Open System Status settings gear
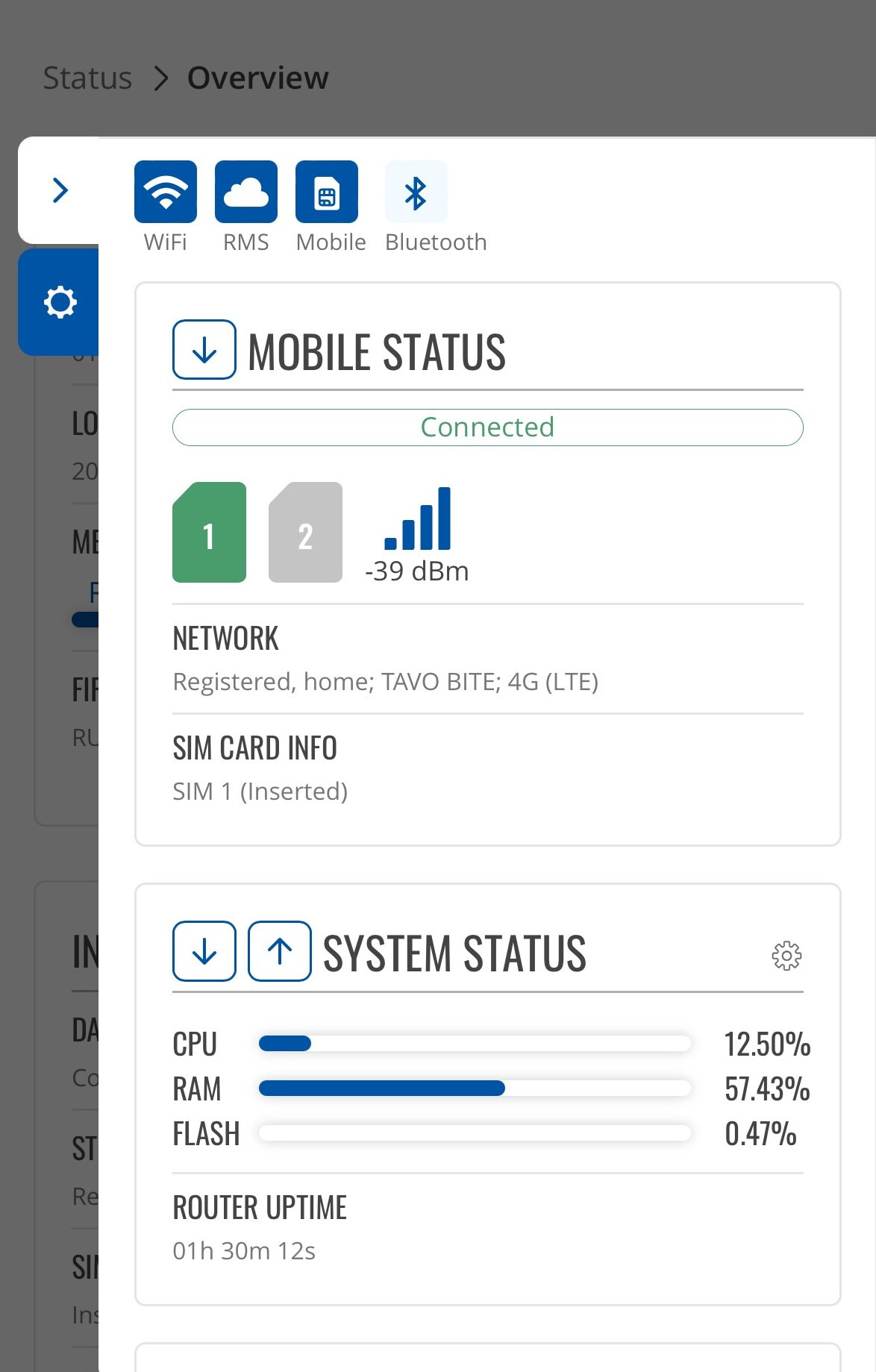Image resolution: width=876 pixels, height=1372 pixels. (786, 955)
